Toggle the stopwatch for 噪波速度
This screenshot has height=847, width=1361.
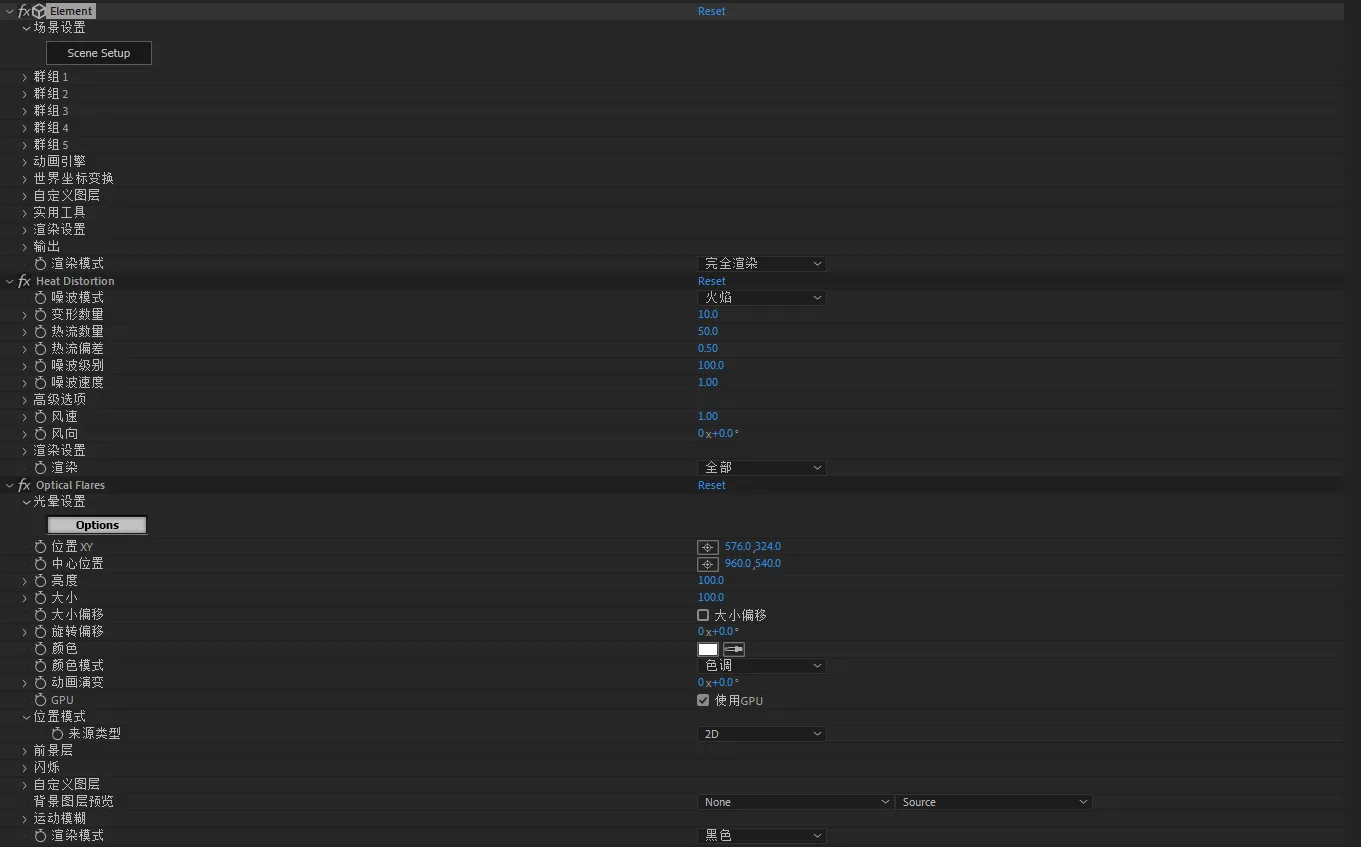41,383
